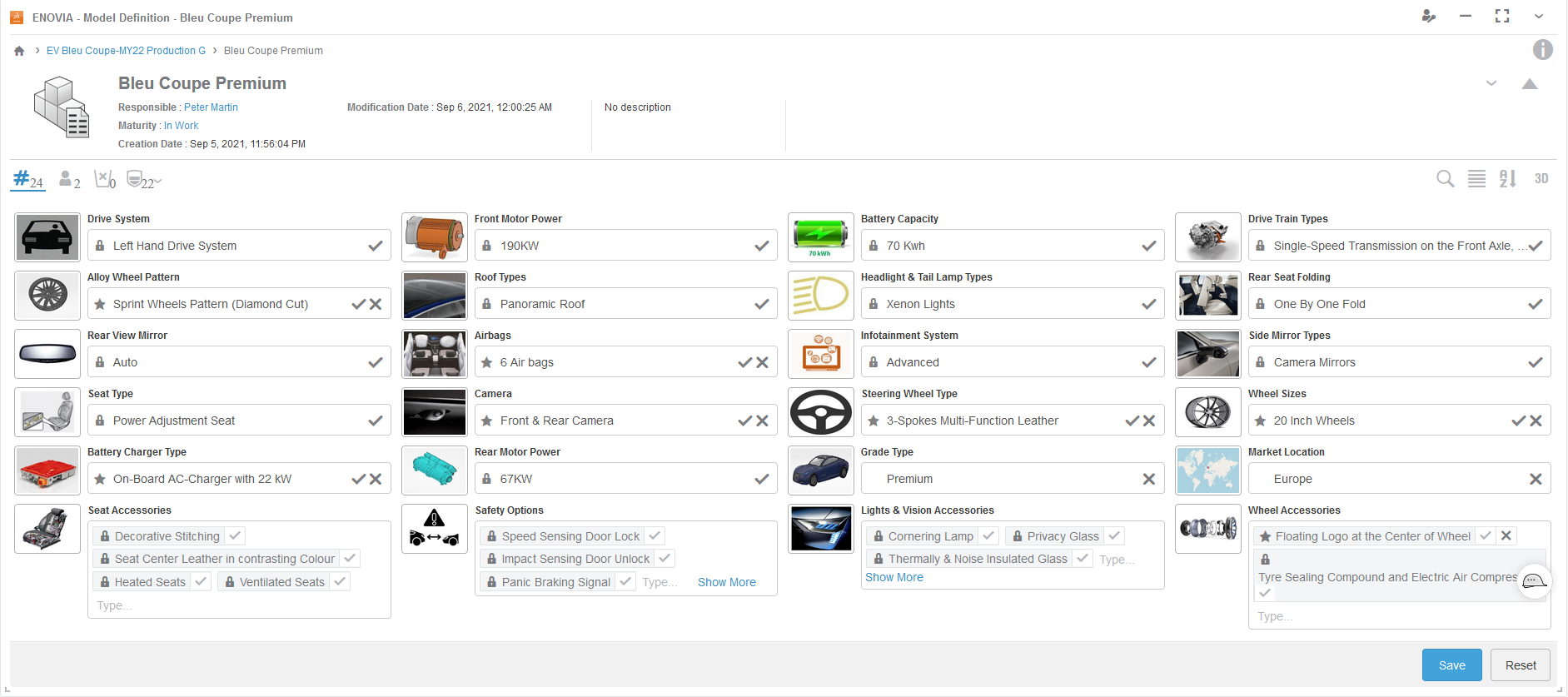Click the chat assistant bubble icon
The image size is (1568, 697).
click(x=1534, y=581)
